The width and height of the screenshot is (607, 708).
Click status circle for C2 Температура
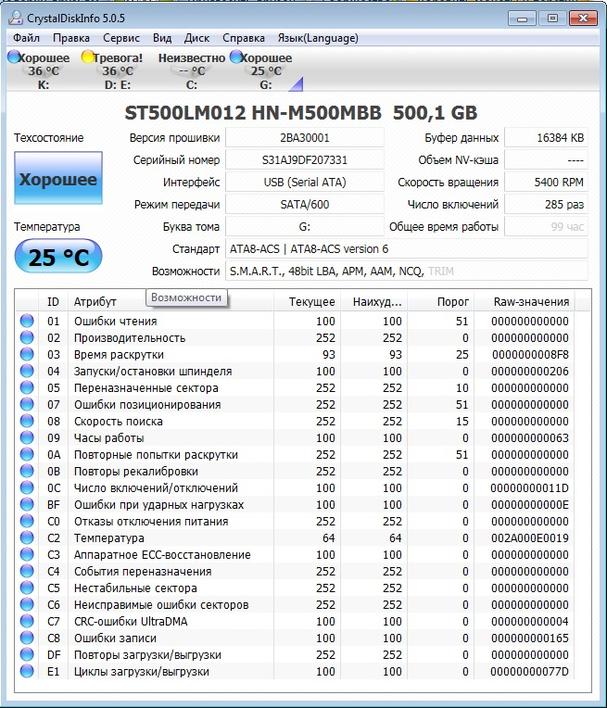click(27, 538)
